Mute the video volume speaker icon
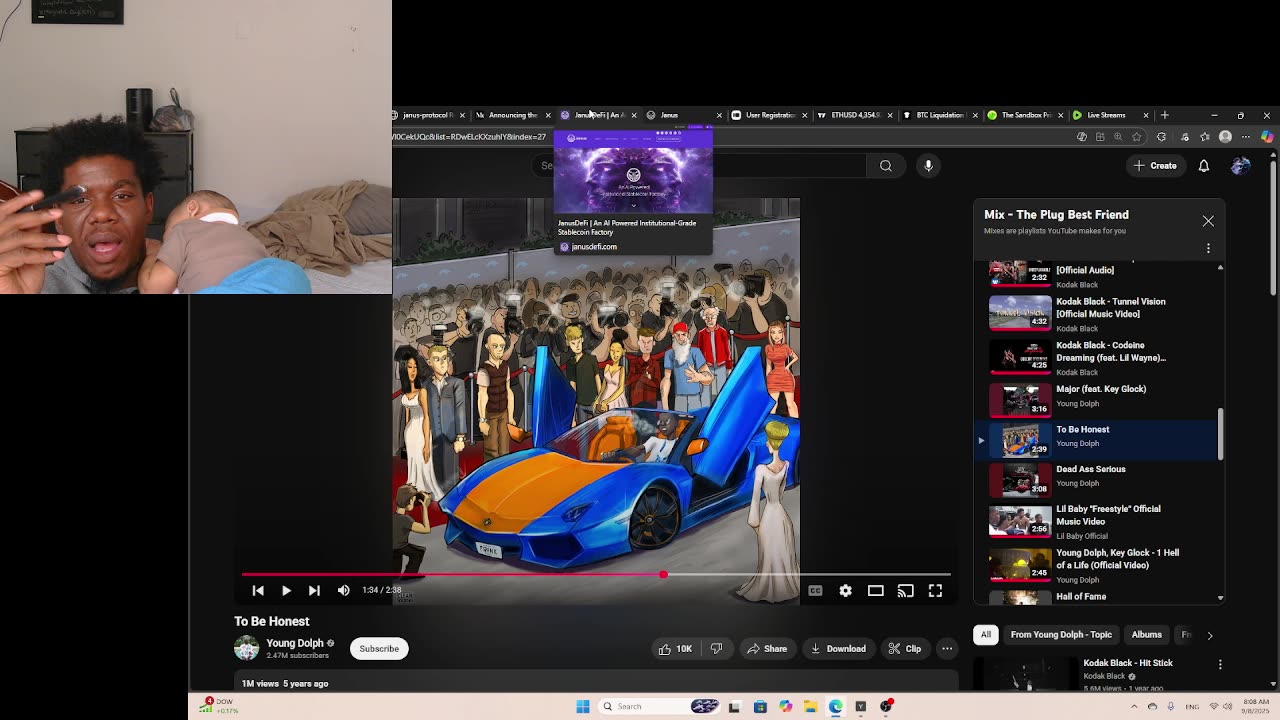 [x=344, y=591]
